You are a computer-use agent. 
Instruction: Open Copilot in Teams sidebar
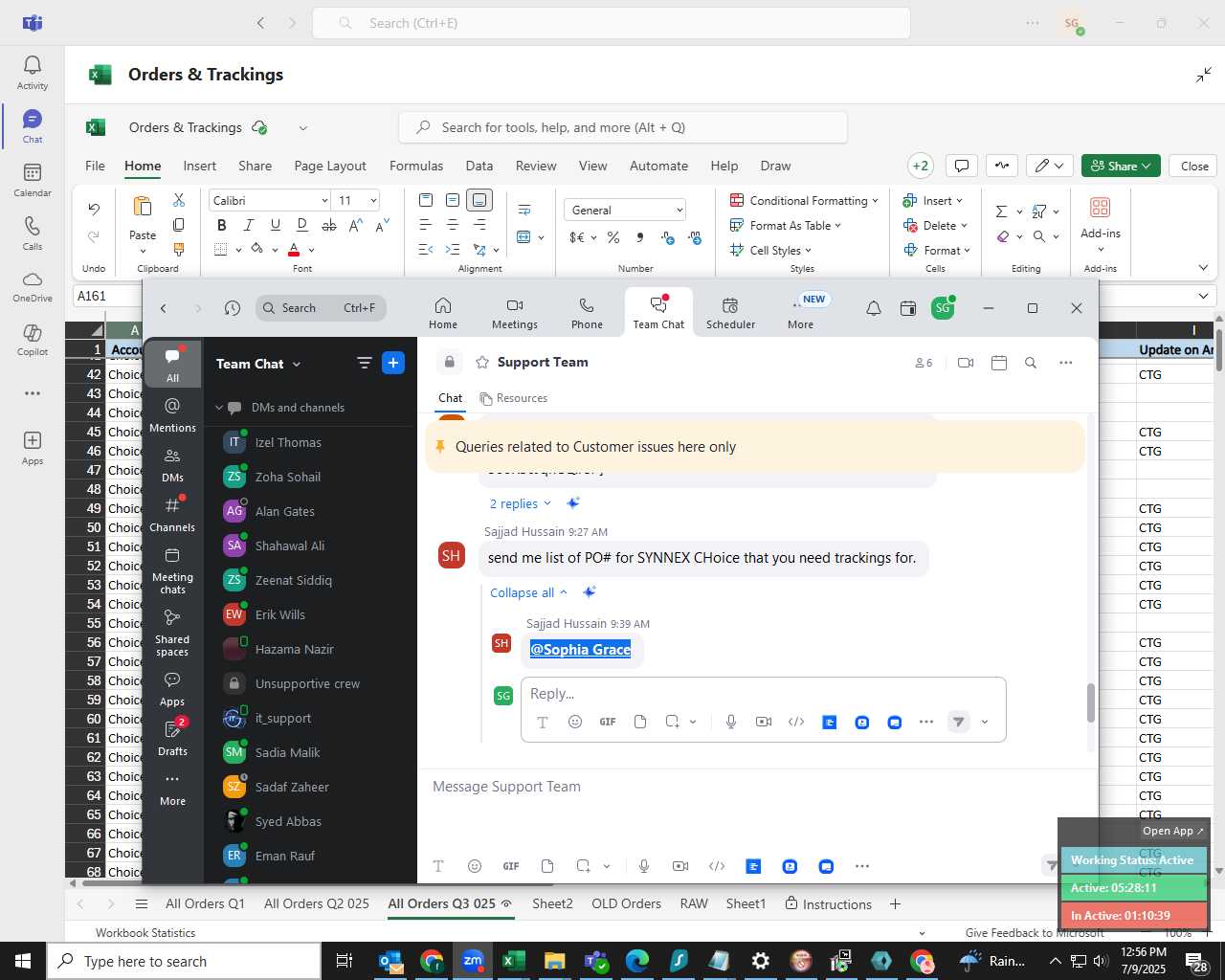click(x=33, y=340)
